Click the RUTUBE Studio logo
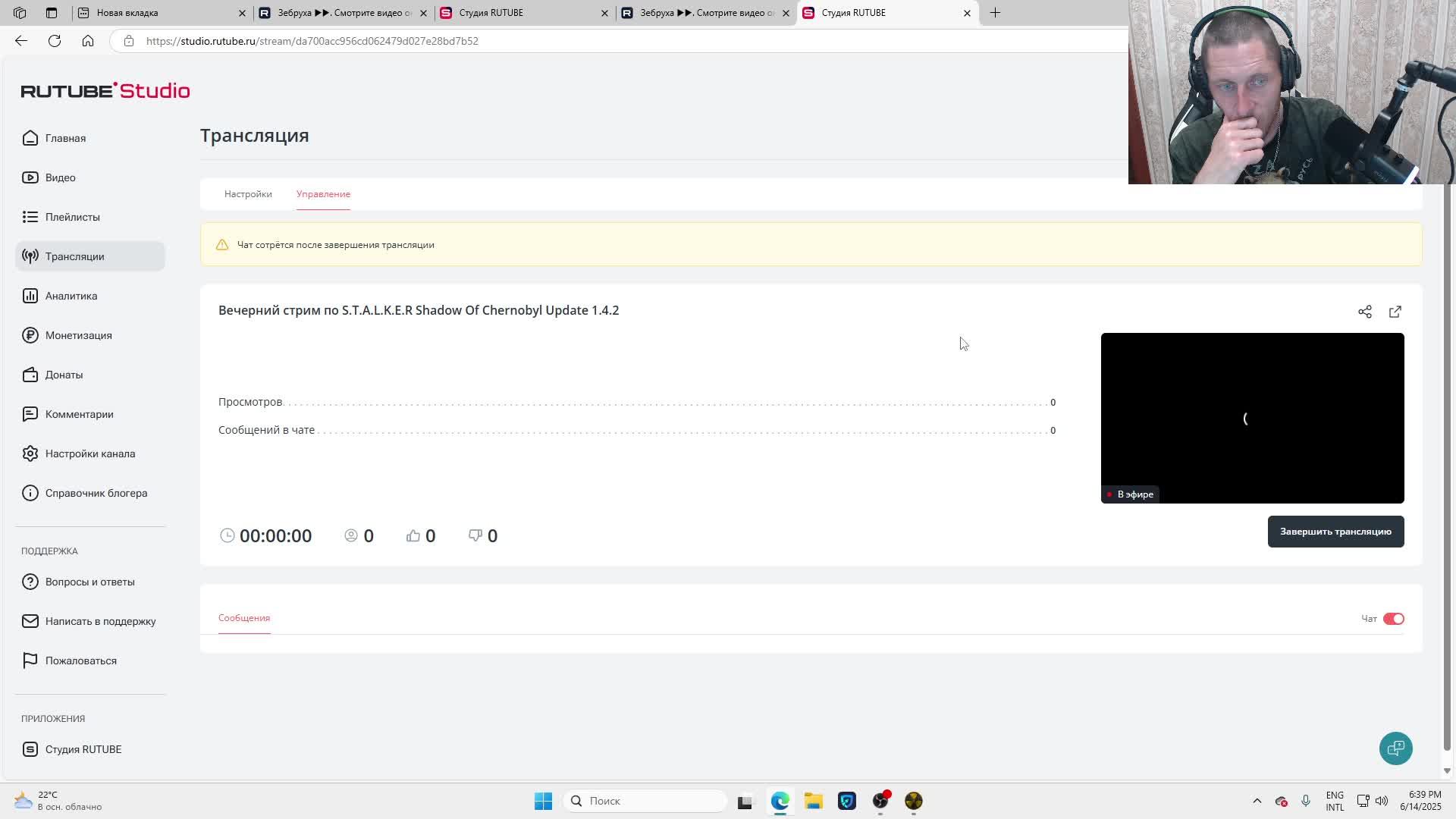This screenshot has height=819, width=1456. tap(105, 90)
